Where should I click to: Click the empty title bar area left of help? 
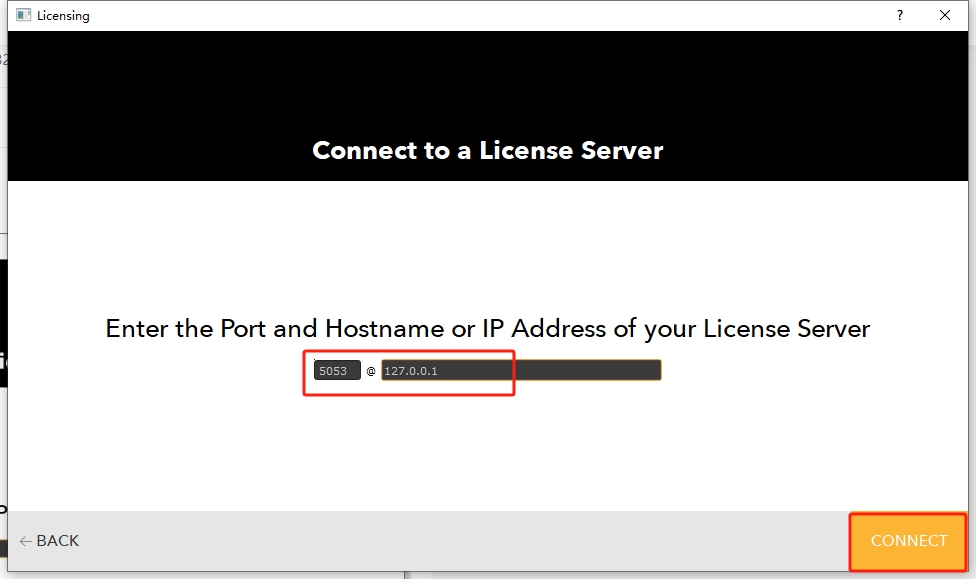(500, 15)
